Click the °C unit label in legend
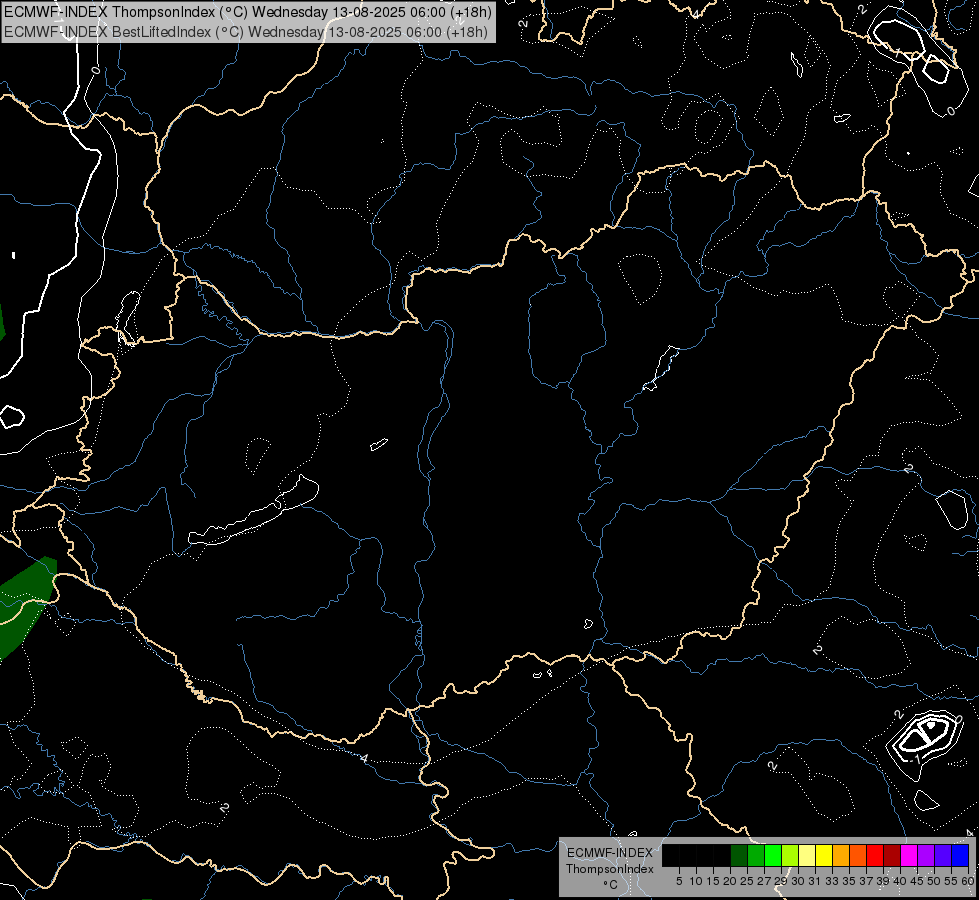Screen dimensions: 979x900 click(x=611, y=885)
